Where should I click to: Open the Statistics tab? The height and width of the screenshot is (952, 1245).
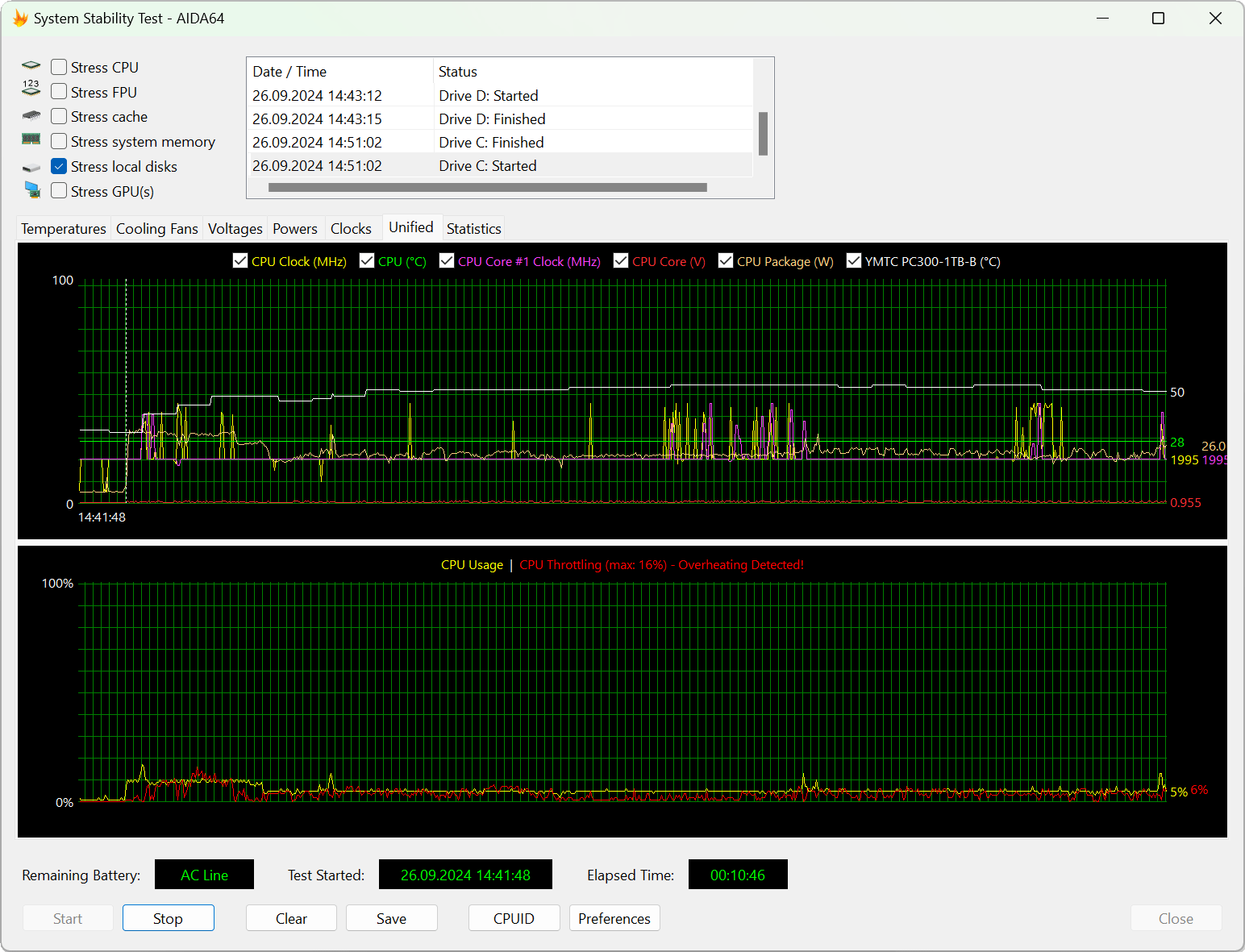click(473, 229)
